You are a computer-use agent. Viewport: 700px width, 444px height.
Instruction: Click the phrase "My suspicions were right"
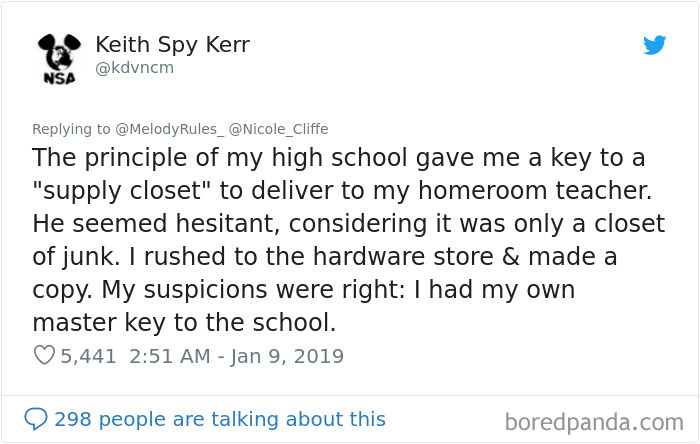pos(253,290)
